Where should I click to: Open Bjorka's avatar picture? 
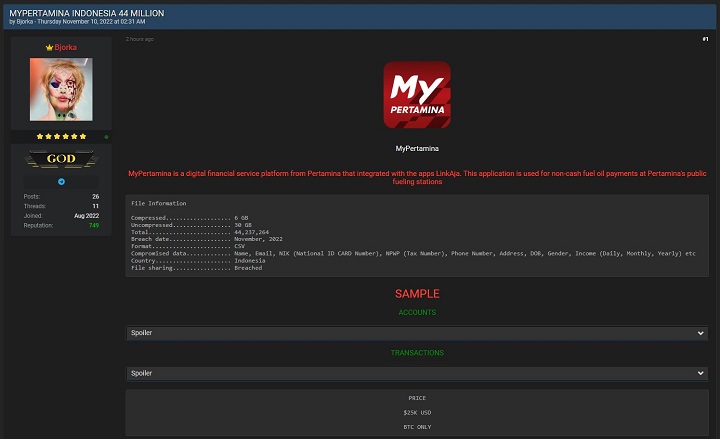[61, 89]
